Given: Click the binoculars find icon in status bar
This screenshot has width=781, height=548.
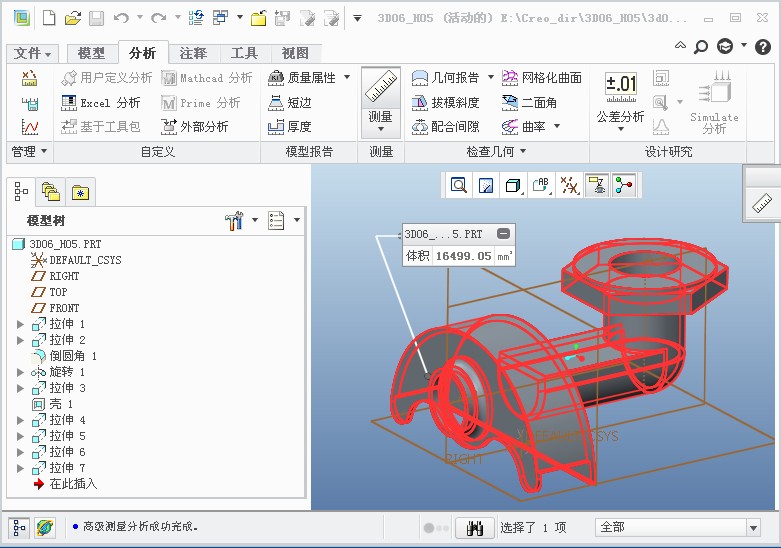Looking at the screenshot, I should pyautogui.click(x=476, y=527).
